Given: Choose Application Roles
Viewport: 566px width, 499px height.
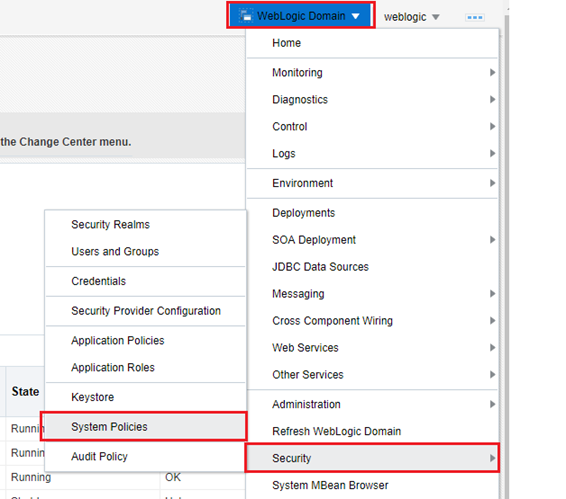Looking at the screenshot, I should click(145, 367).
